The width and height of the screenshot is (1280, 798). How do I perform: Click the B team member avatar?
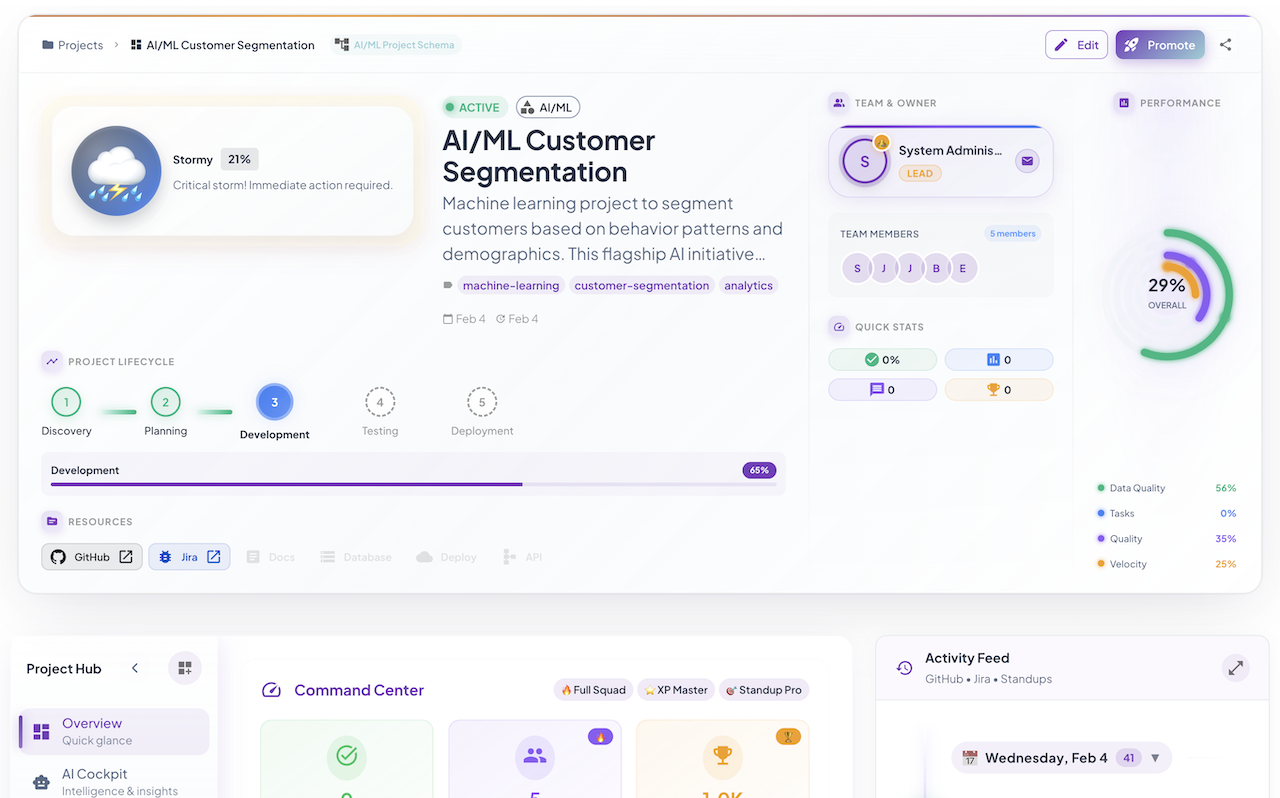(936, 268)
